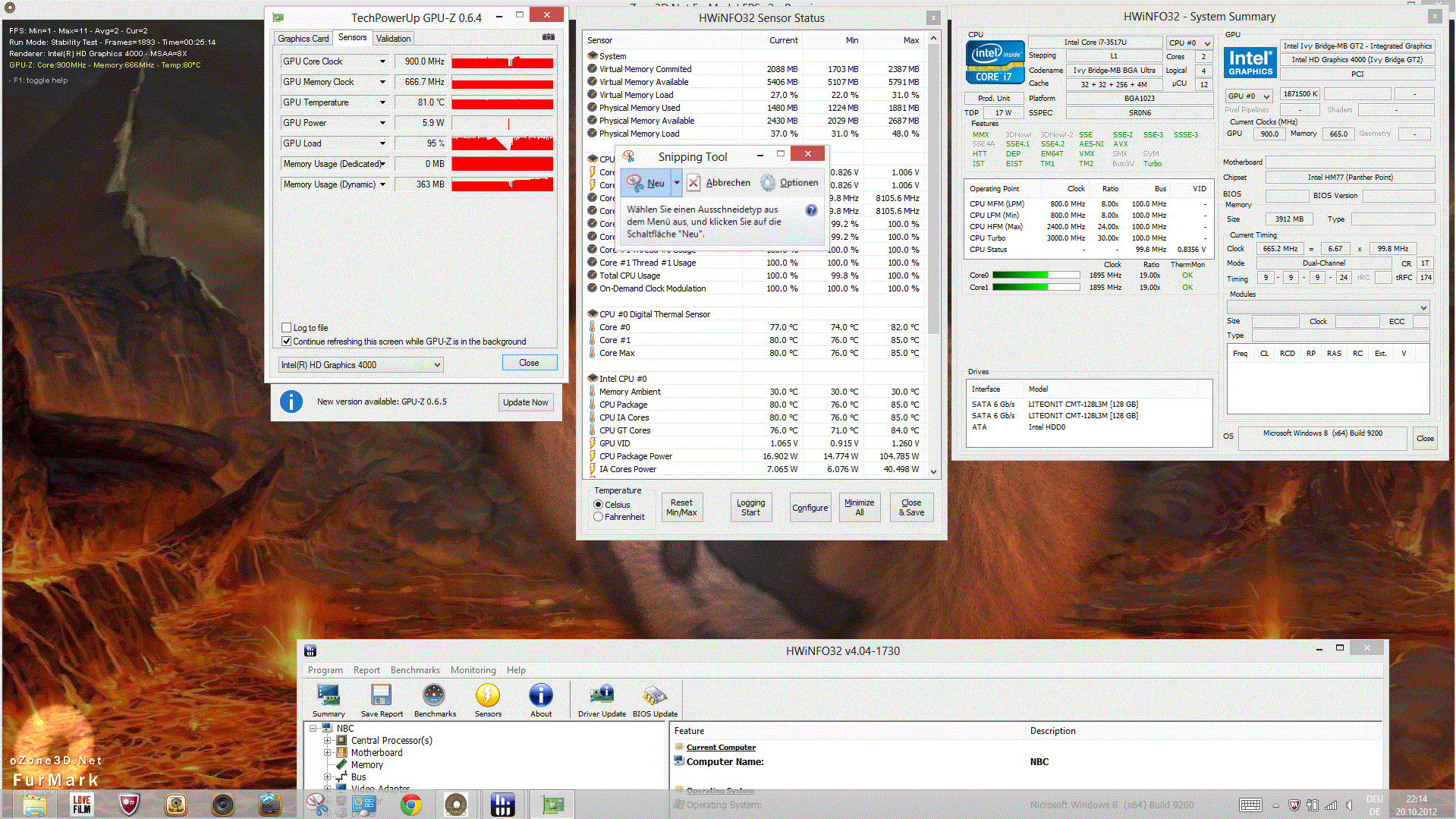Select the Fahrenheit temperature option

click(599, 517)
